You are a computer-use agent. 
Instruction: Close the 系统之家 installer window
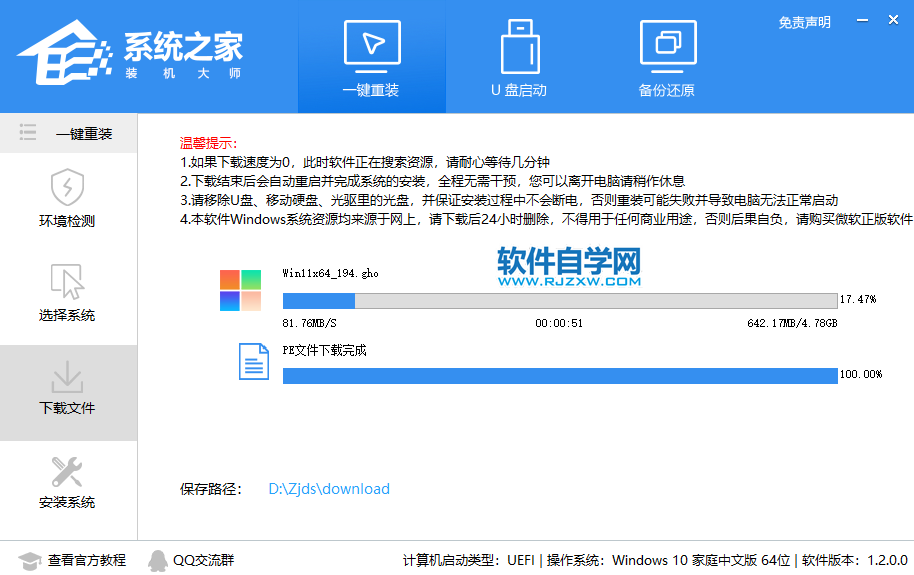[x=893, y=20]
